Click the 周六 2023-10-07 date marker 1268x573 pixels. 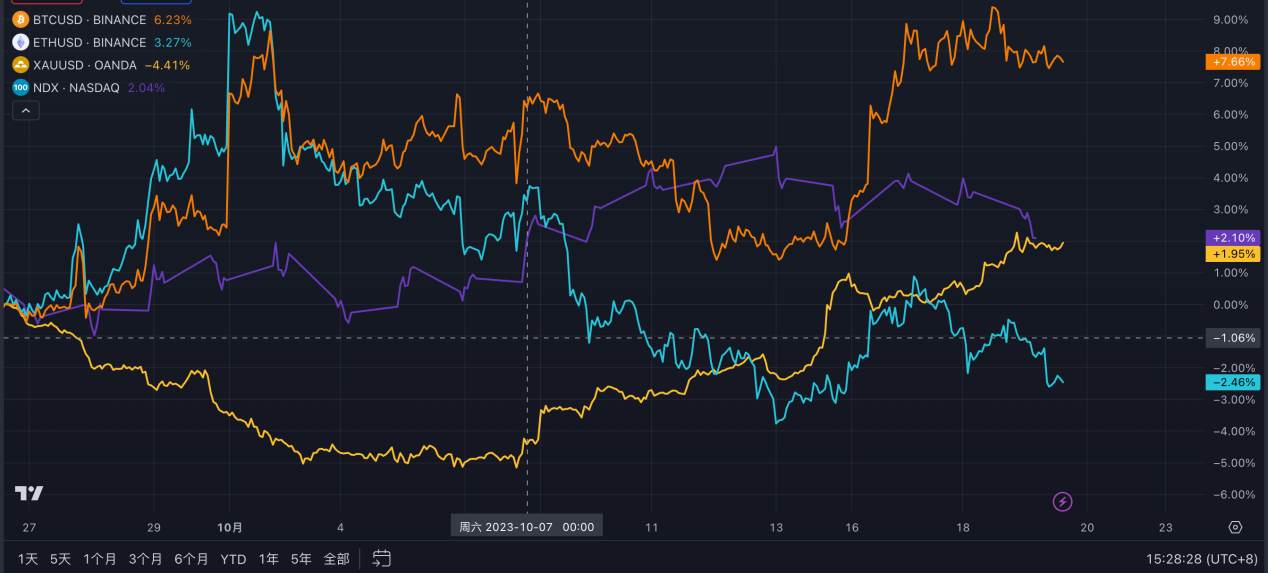click(527, 527)
